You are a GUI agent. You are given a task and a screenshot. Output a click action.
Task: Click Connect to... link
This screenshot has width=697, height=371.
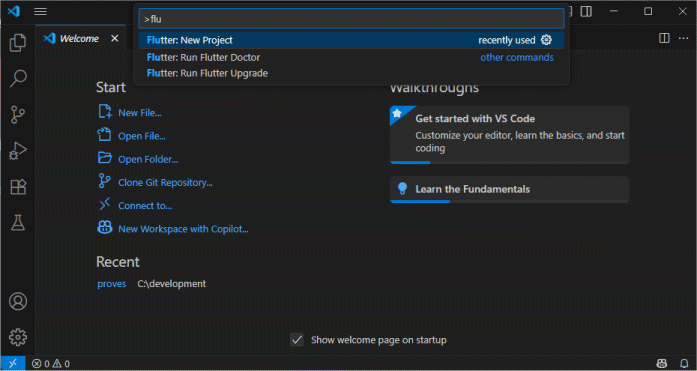(145, 206)
